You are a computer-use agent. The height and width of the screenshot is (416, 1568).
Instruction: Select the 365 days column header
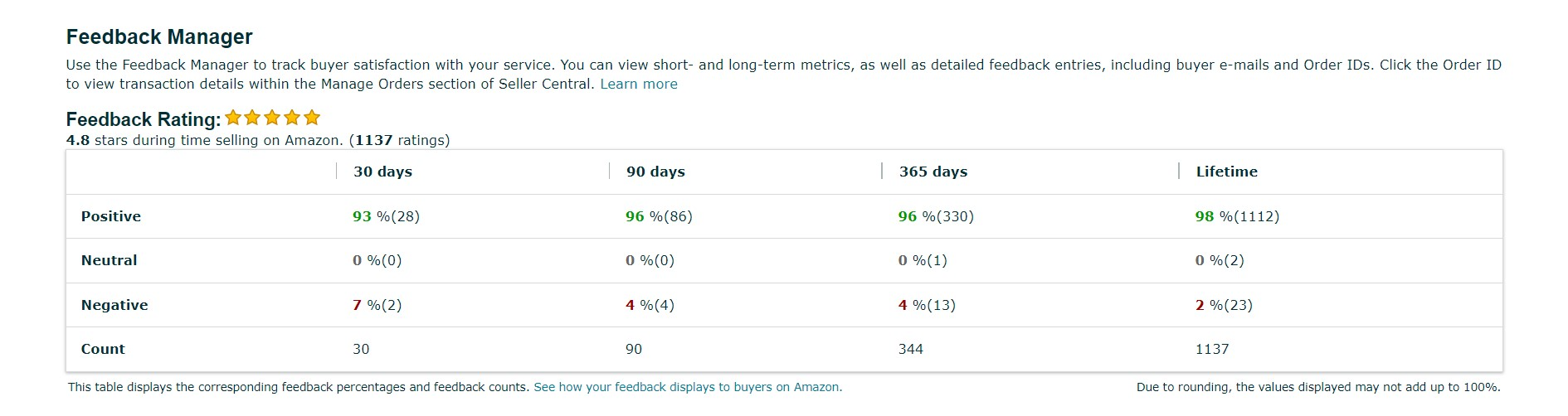coord(933,172)
